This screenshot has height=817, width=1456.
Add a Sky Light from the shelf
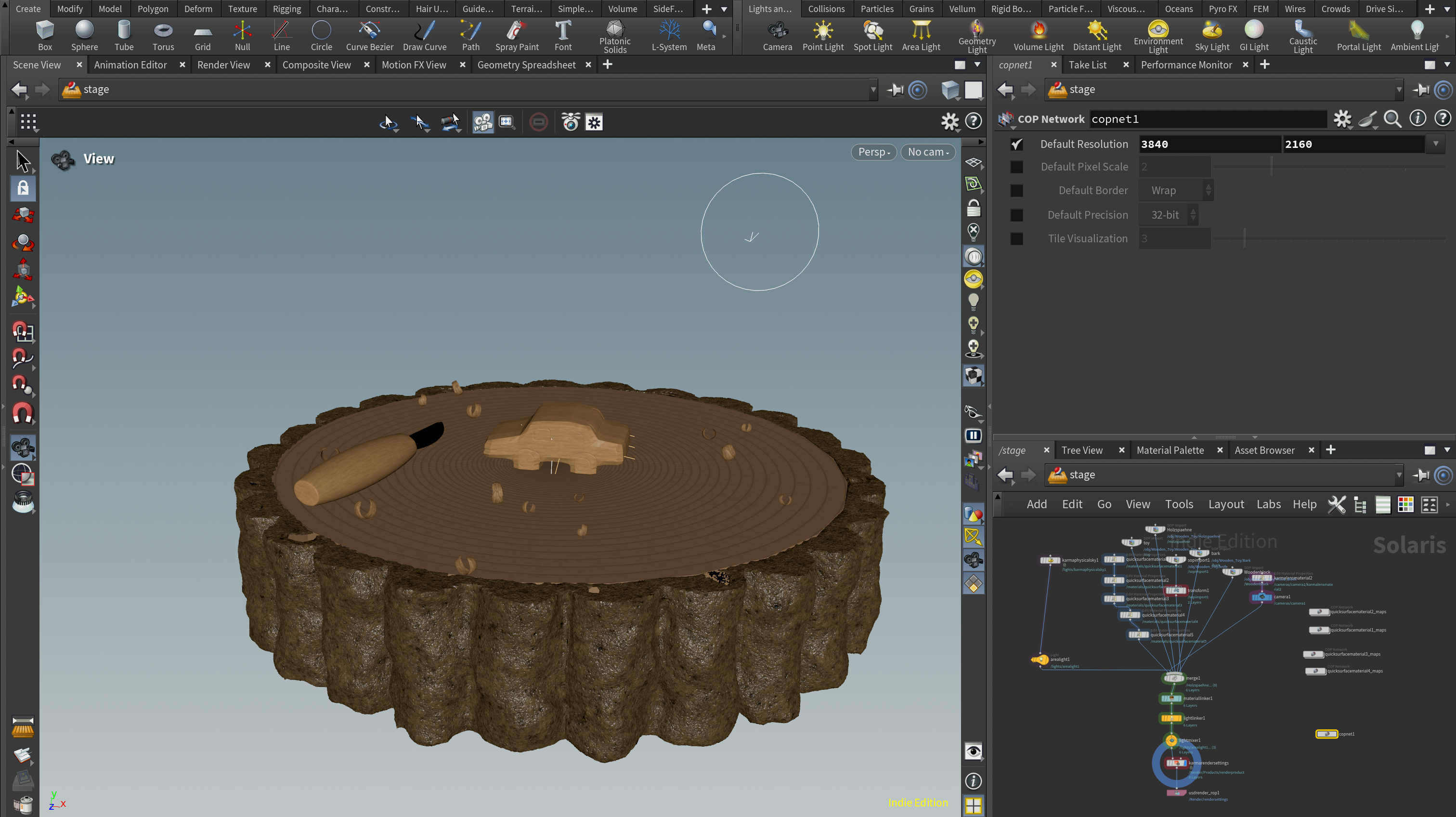[x=1212, y=36]
